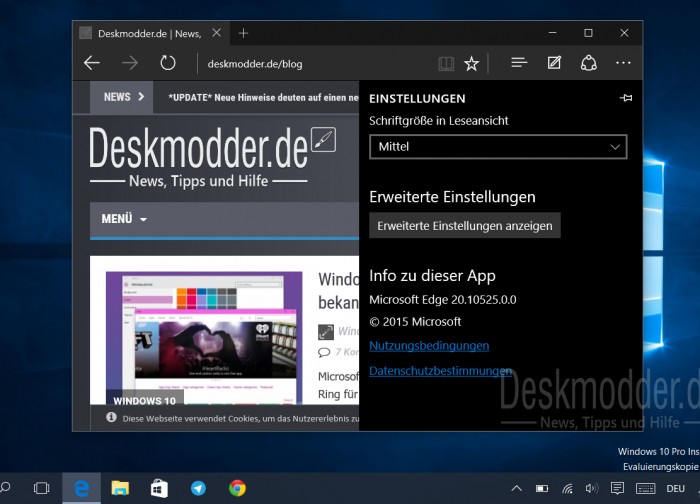The width and height of the screenshot is (700, 504).
Task: Go back with the Edge back arrow
Action: coord(92,63)
